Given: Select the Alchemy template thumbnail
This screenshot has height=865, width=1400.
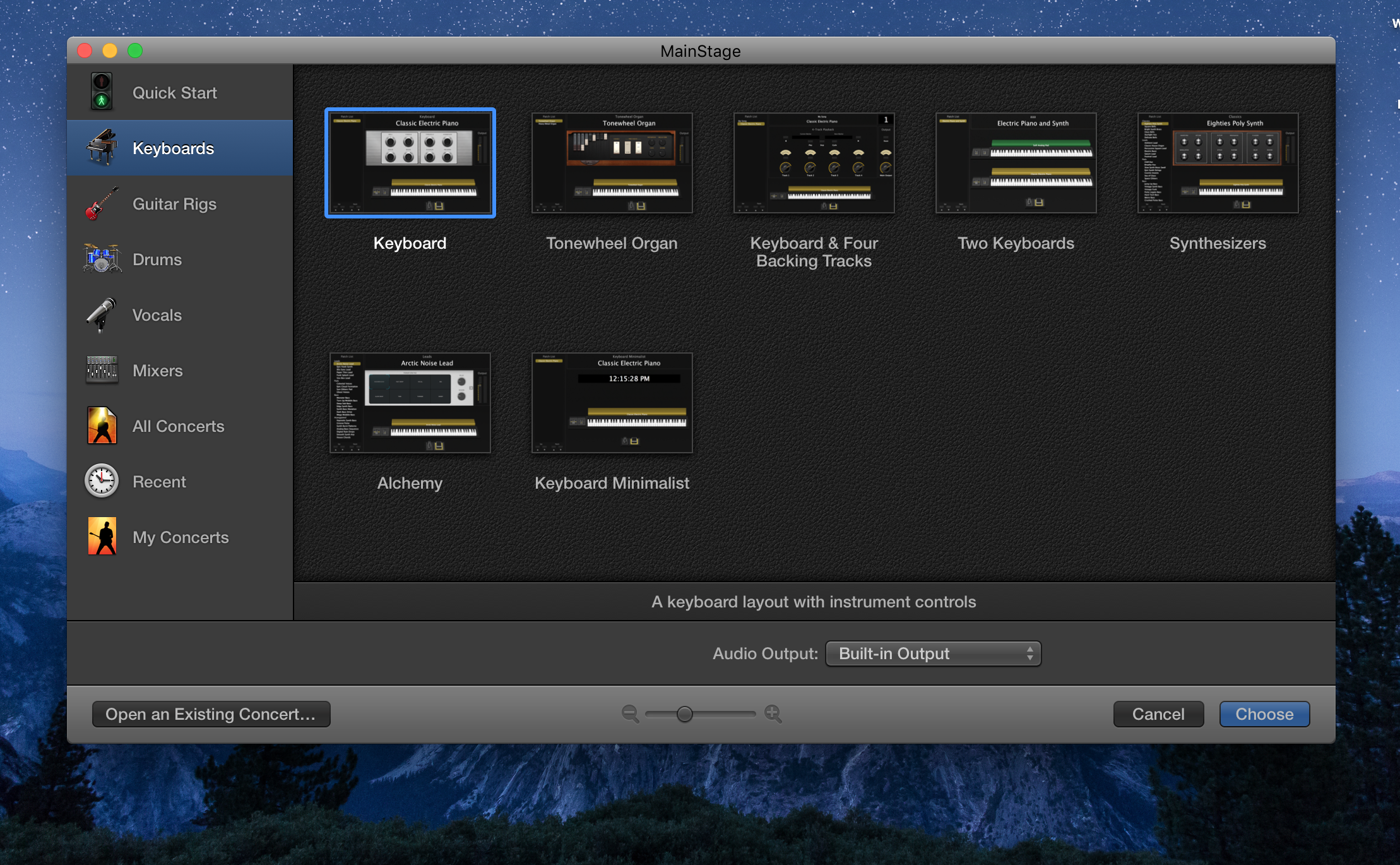Looking at the screenshot, I should click(410, 403).
